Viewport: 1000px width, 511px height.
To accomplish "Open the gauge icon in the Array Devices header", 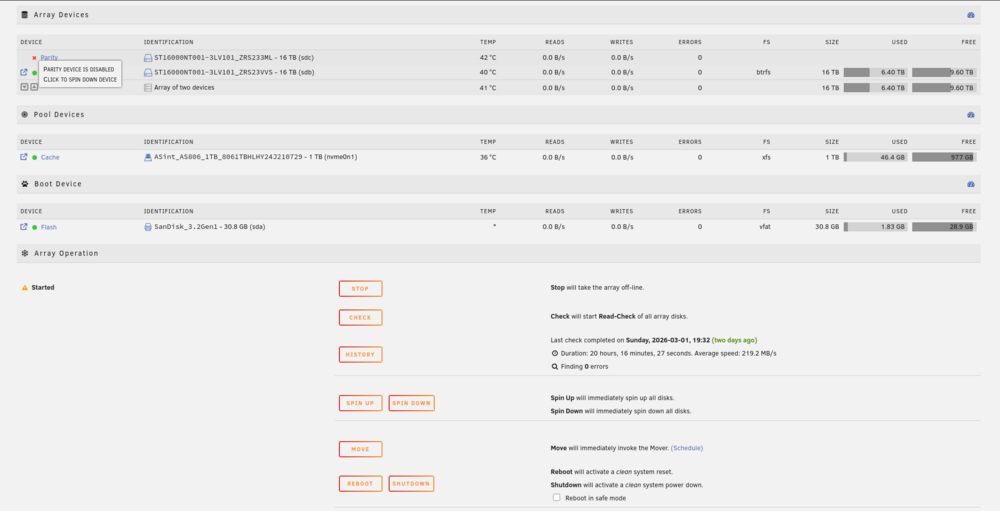I will [x=971, y=15].
